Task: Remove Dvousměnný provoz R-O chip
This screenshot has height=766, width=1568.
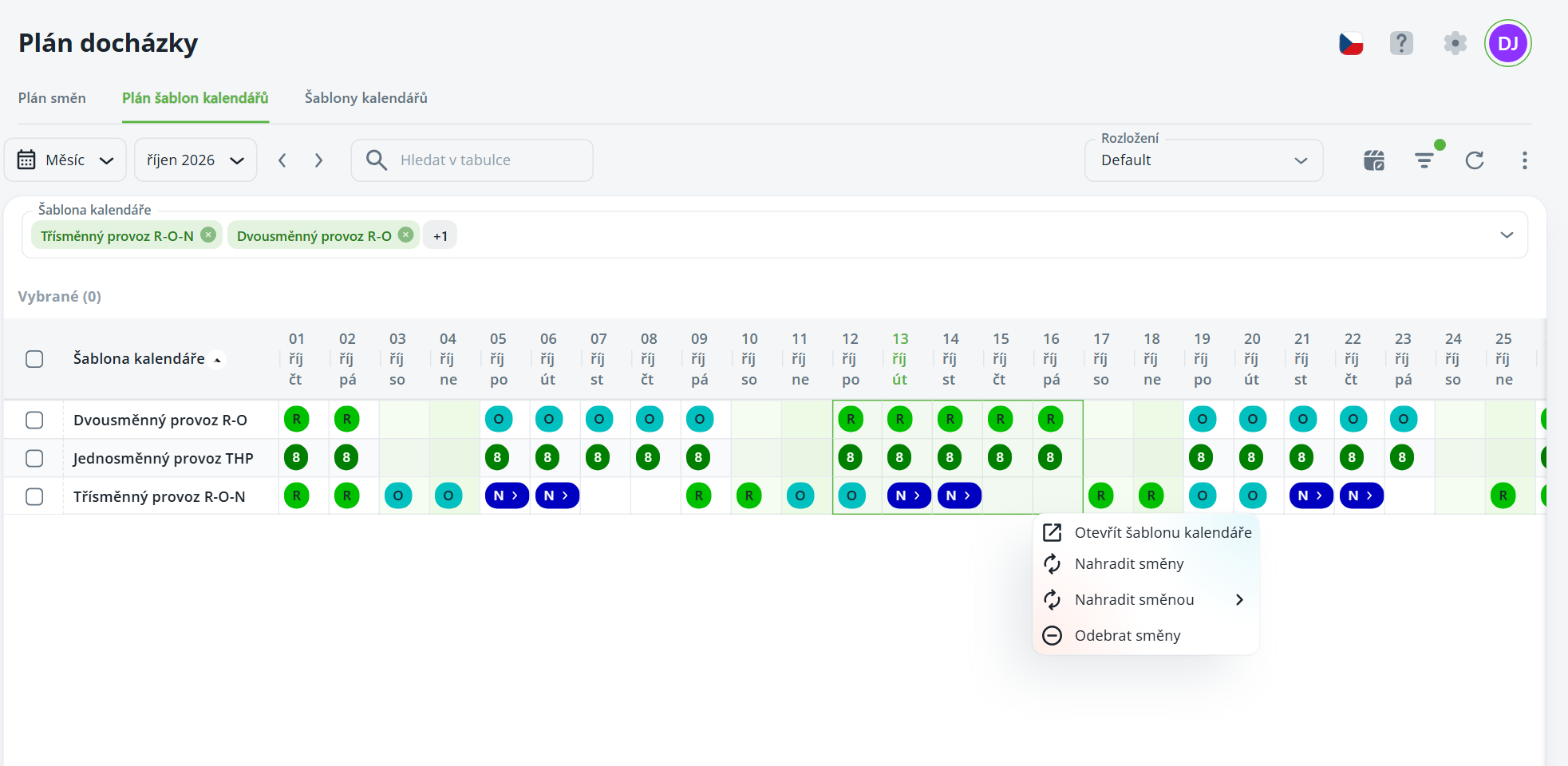Action: click(x=405, y=235)
